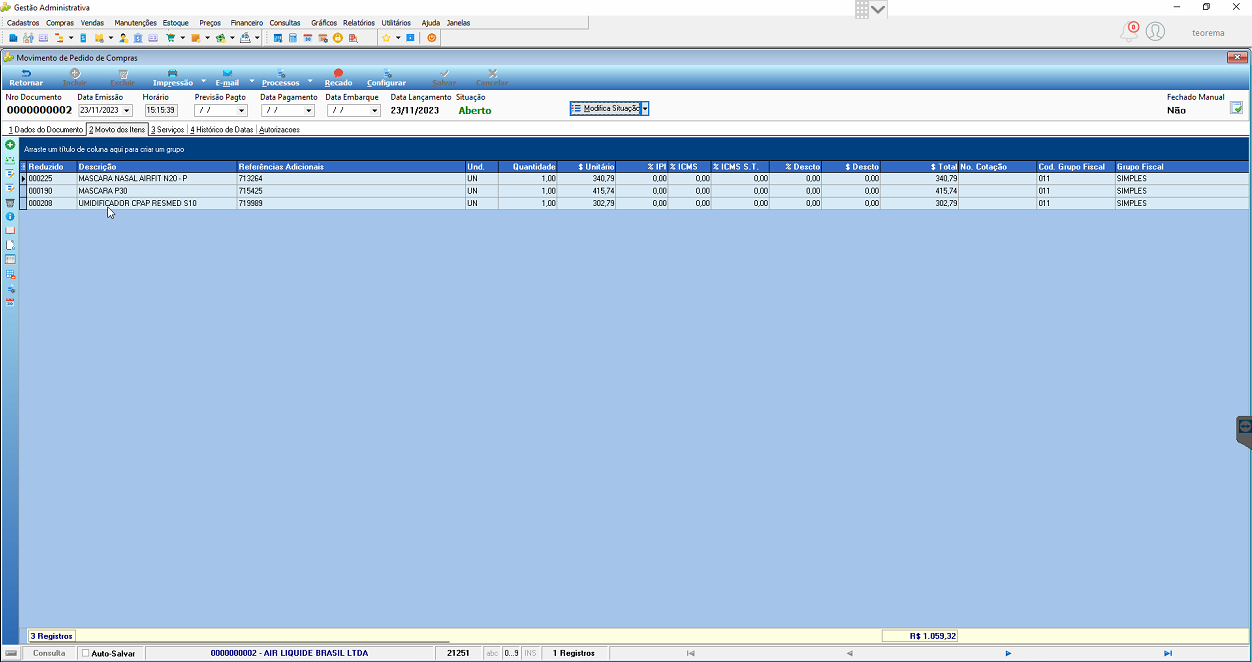Click the Retornar toolbar icon
Image resolution: width=1252 pixels, height=662 pixels.
[x=26, y=78]
